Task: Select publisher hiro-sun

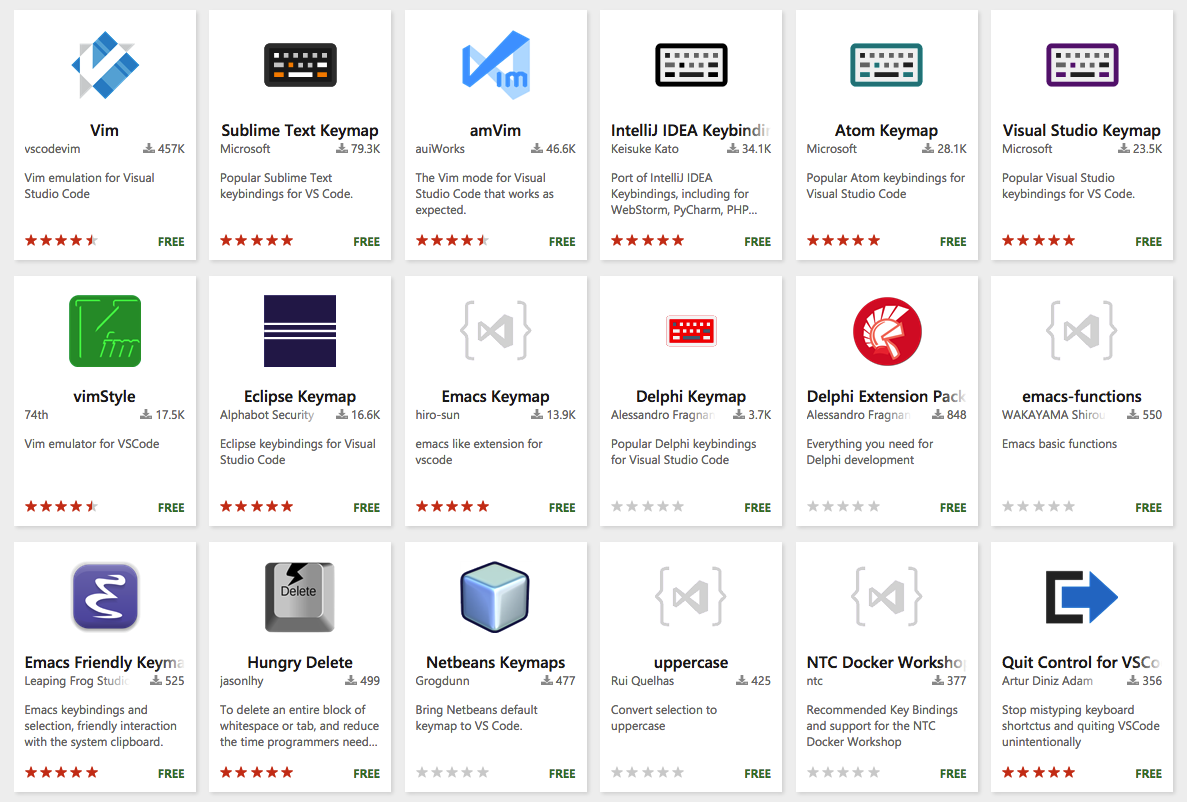Action: coord(438,415)
